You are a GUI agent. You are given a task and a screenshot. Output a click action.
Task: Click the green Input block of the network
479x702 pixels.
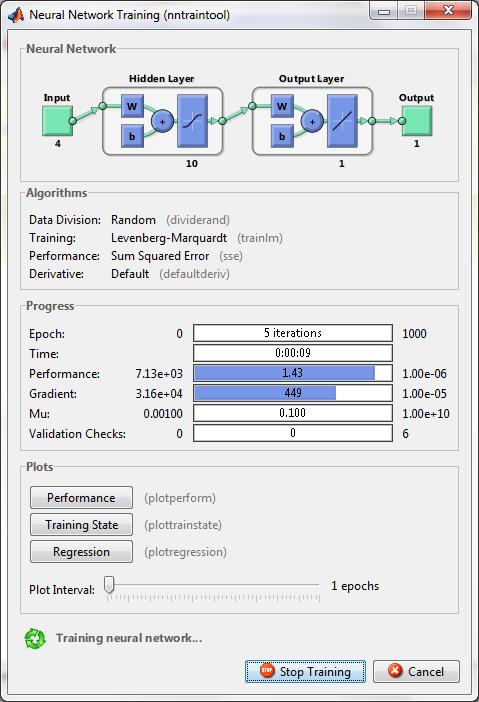click(57, 120)
